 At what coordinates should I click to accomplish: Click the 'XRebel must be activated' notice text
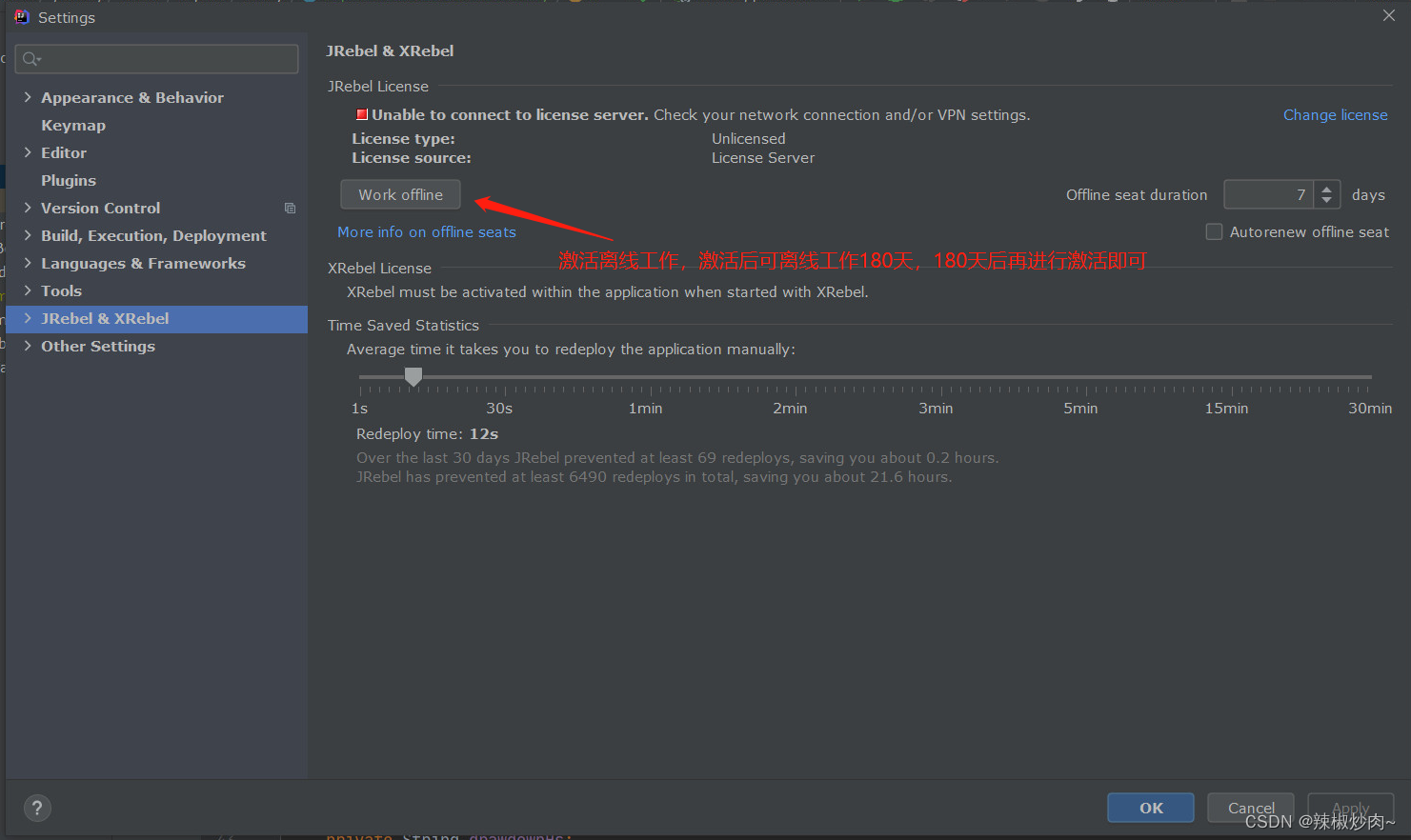pos(608,291)
